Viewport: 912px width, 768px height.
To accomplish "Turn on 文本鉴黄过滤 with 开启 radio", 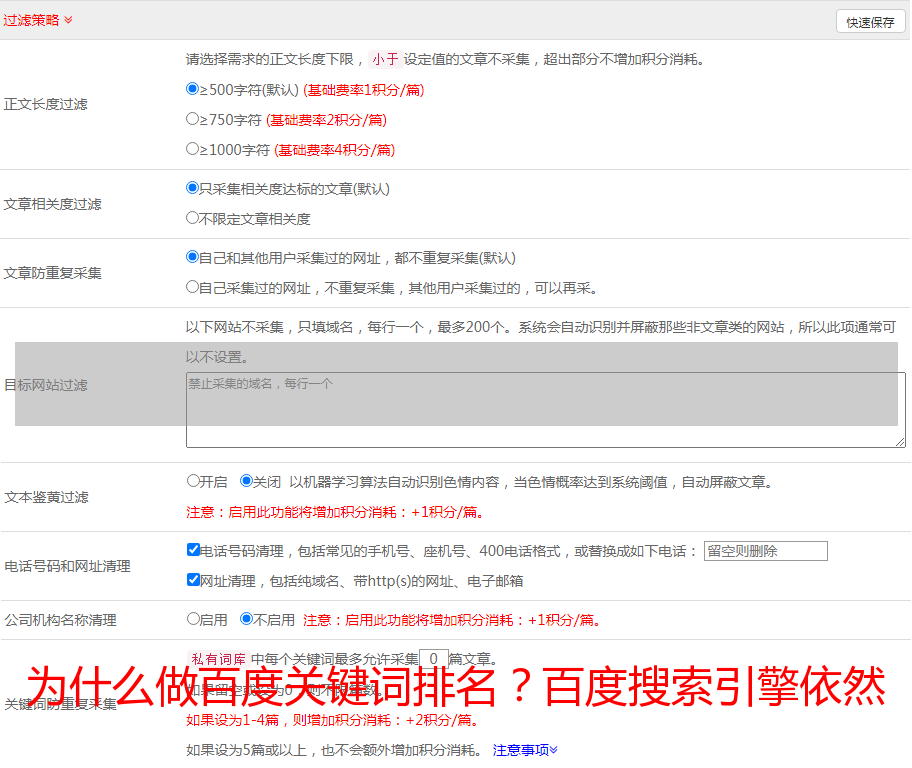I will pyautogui.click(x=193, y=481).
